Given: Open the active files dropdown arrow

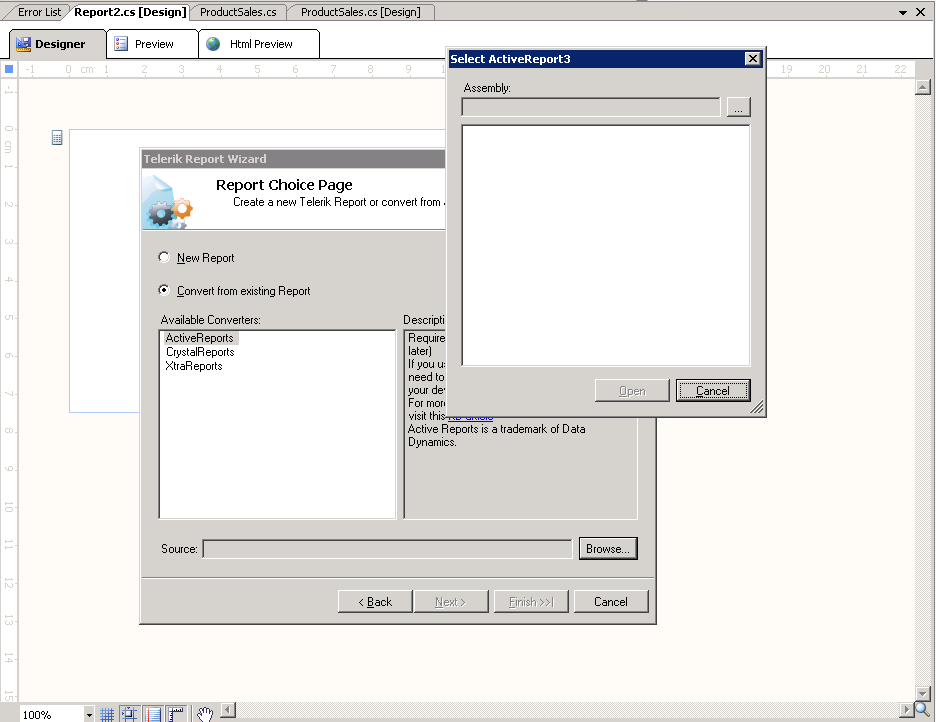Looking at the screenshot, I should [x=903, y=13].
